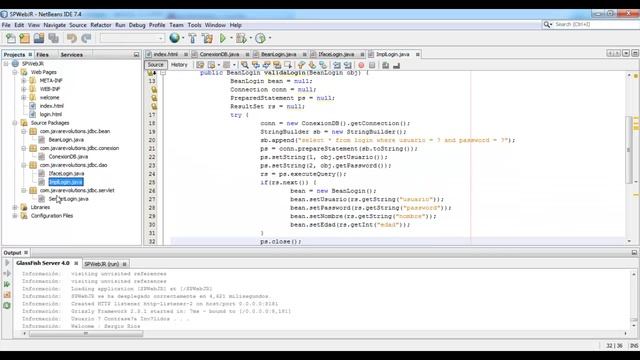
Task: Collapse the Source Packages node
Action: [x=15, y=123]
